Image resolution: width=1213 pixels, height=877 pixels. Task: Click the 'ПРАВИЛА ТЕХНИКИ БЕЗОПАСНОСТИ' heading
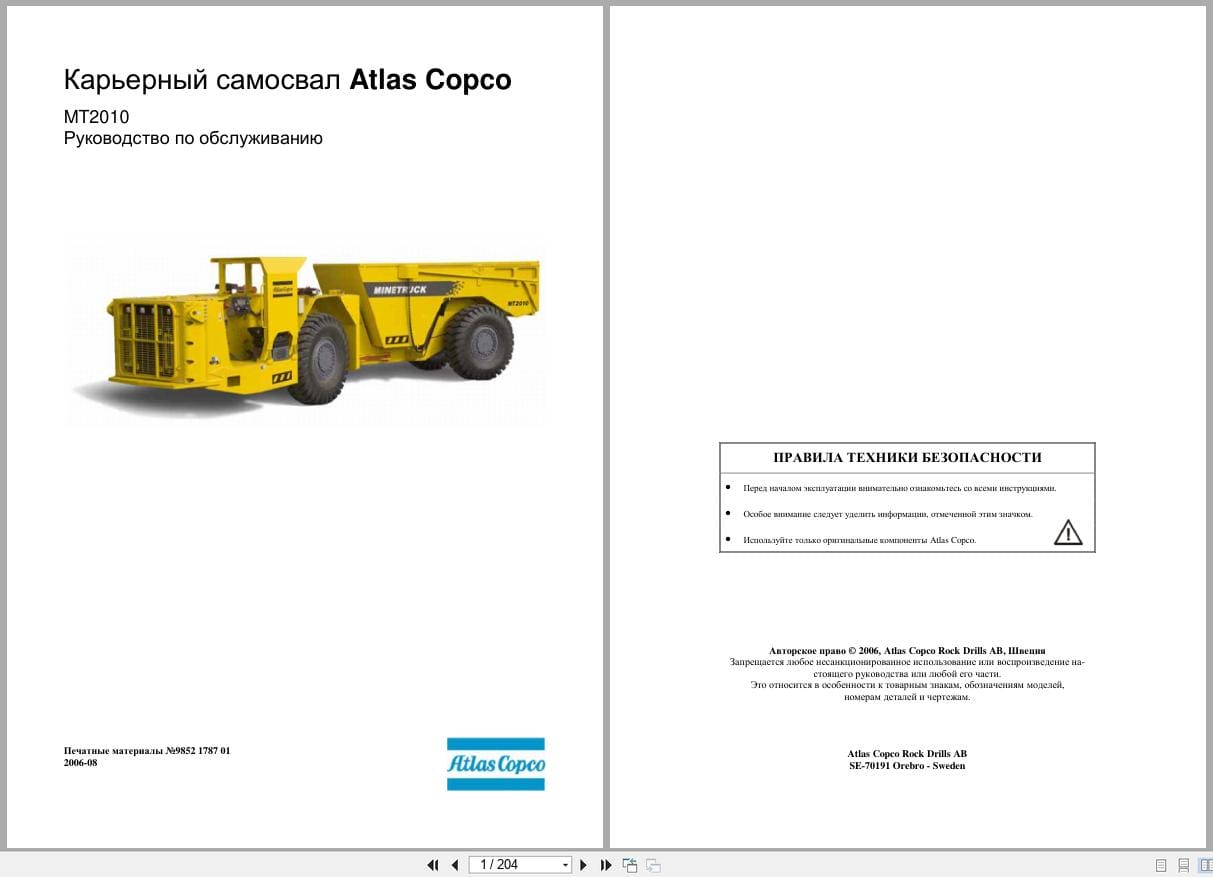coord(907,458)
